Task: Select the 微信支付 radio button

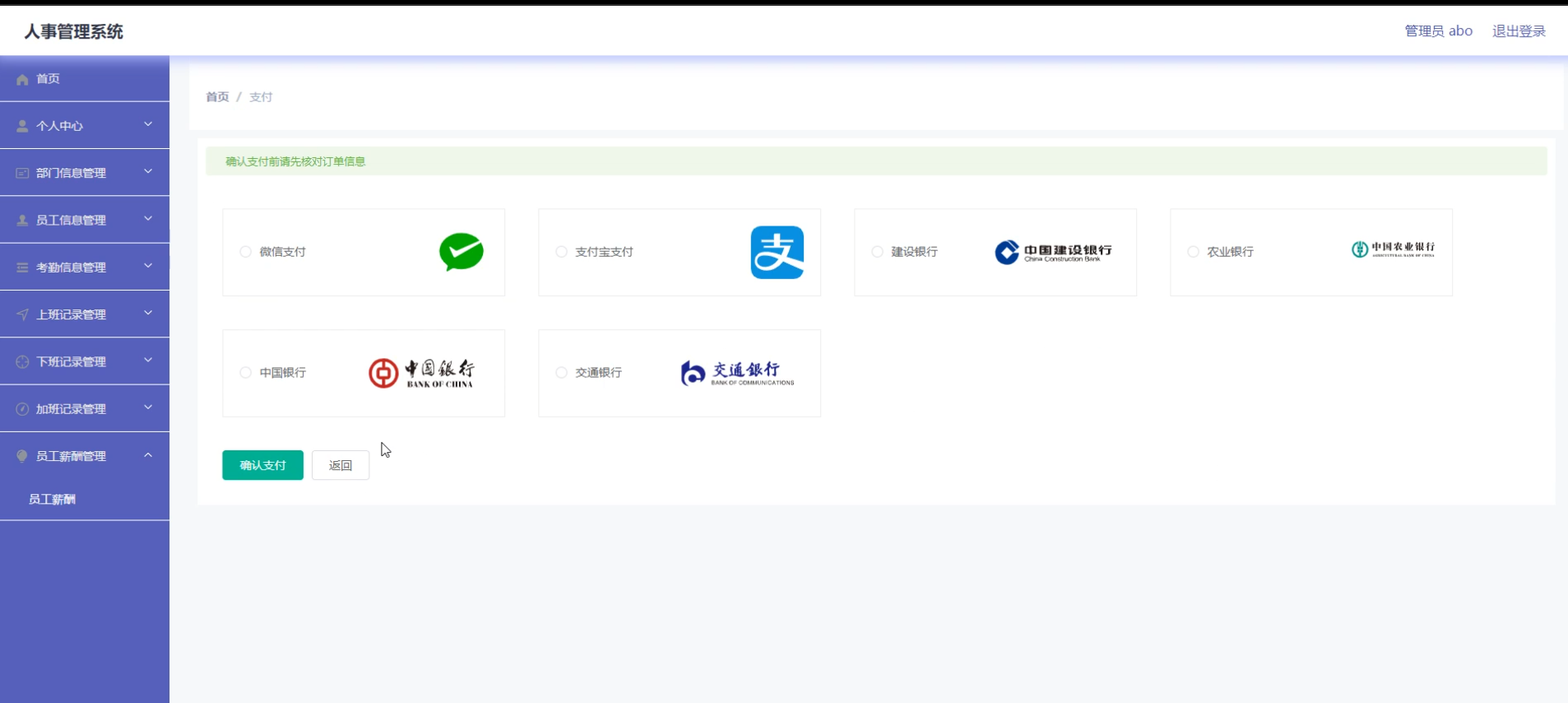Action: click(x=245, y=252)
